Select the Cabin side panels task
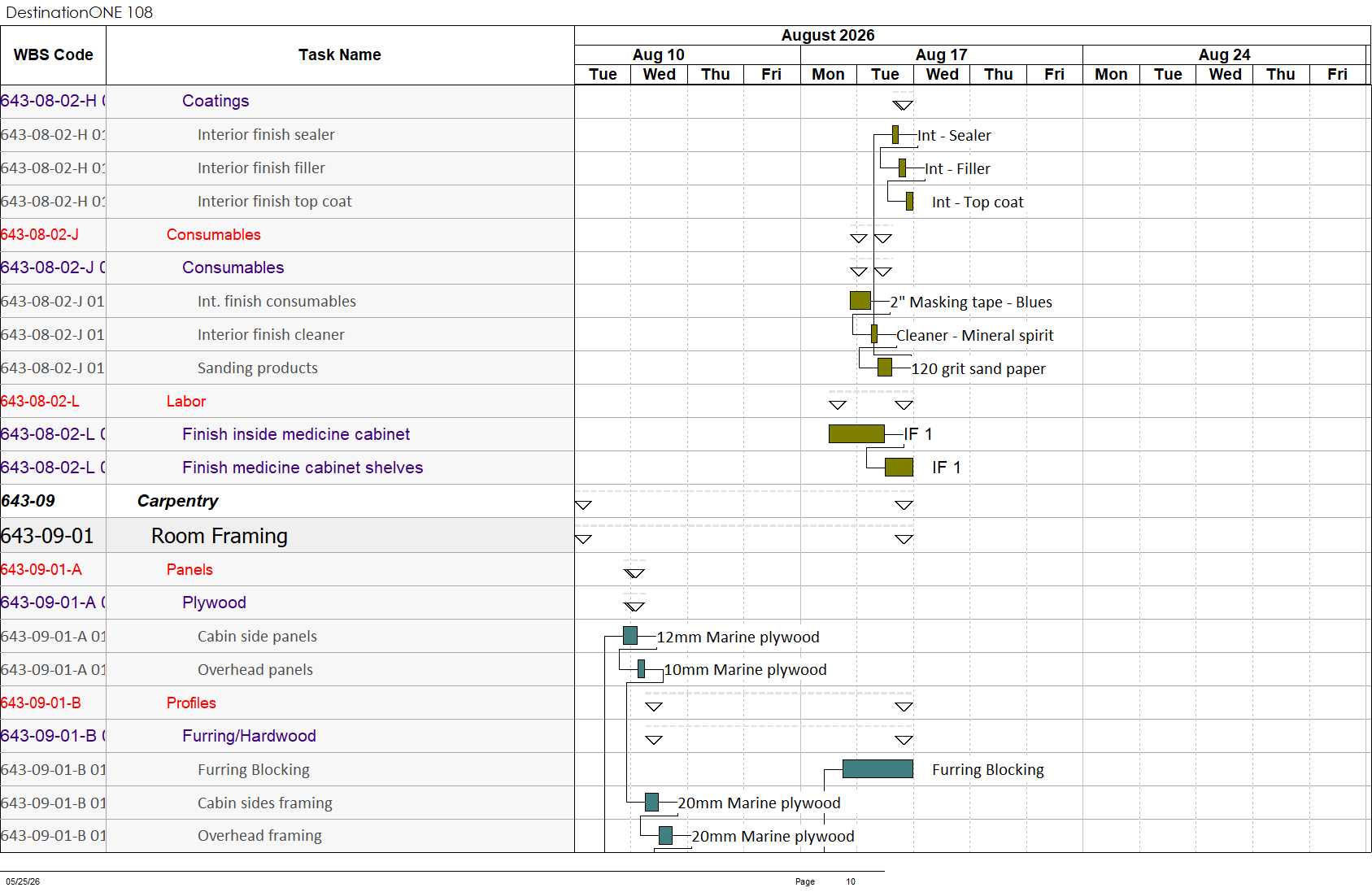The height and width of the screenshot is (892, 1372). 257,637
